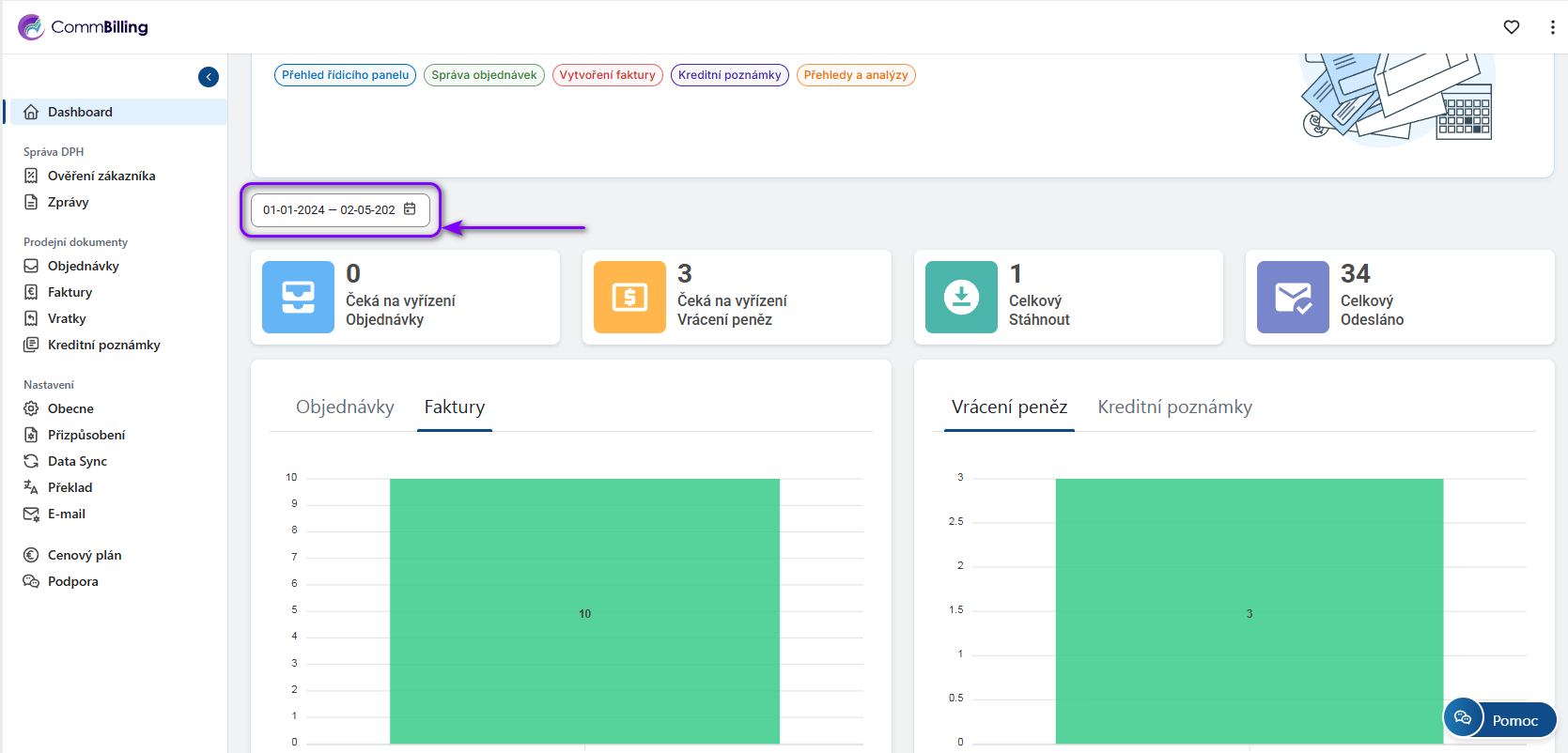Switch to Kreditní poznámky chart tab
This screenshot has height=753, width=1568.
[x=1174, y=407]
